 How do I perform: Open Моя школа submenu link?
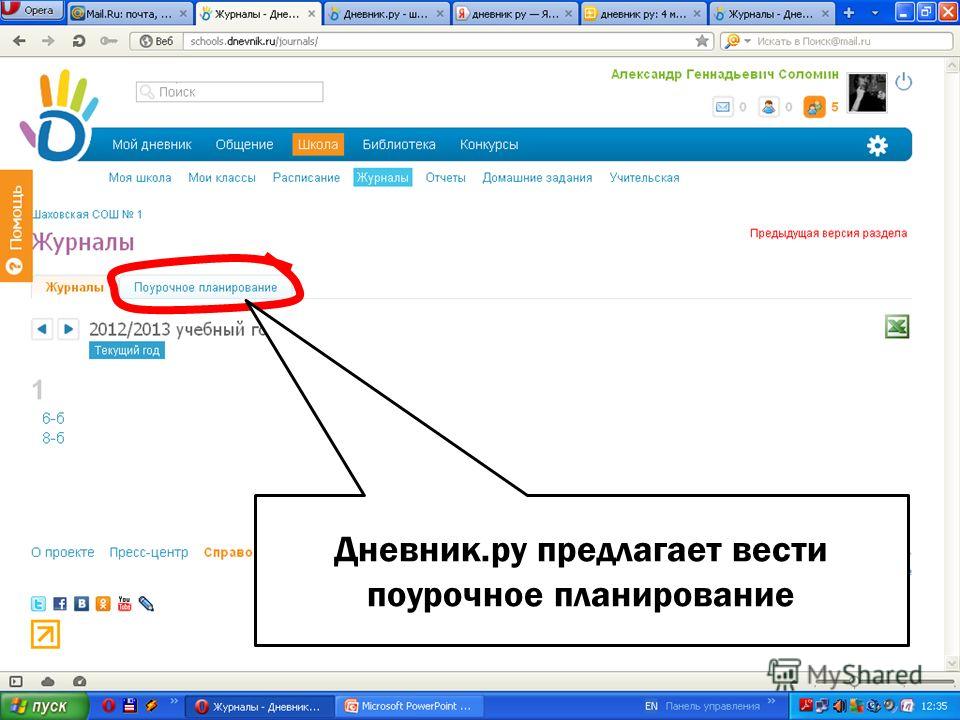point(140,178)
